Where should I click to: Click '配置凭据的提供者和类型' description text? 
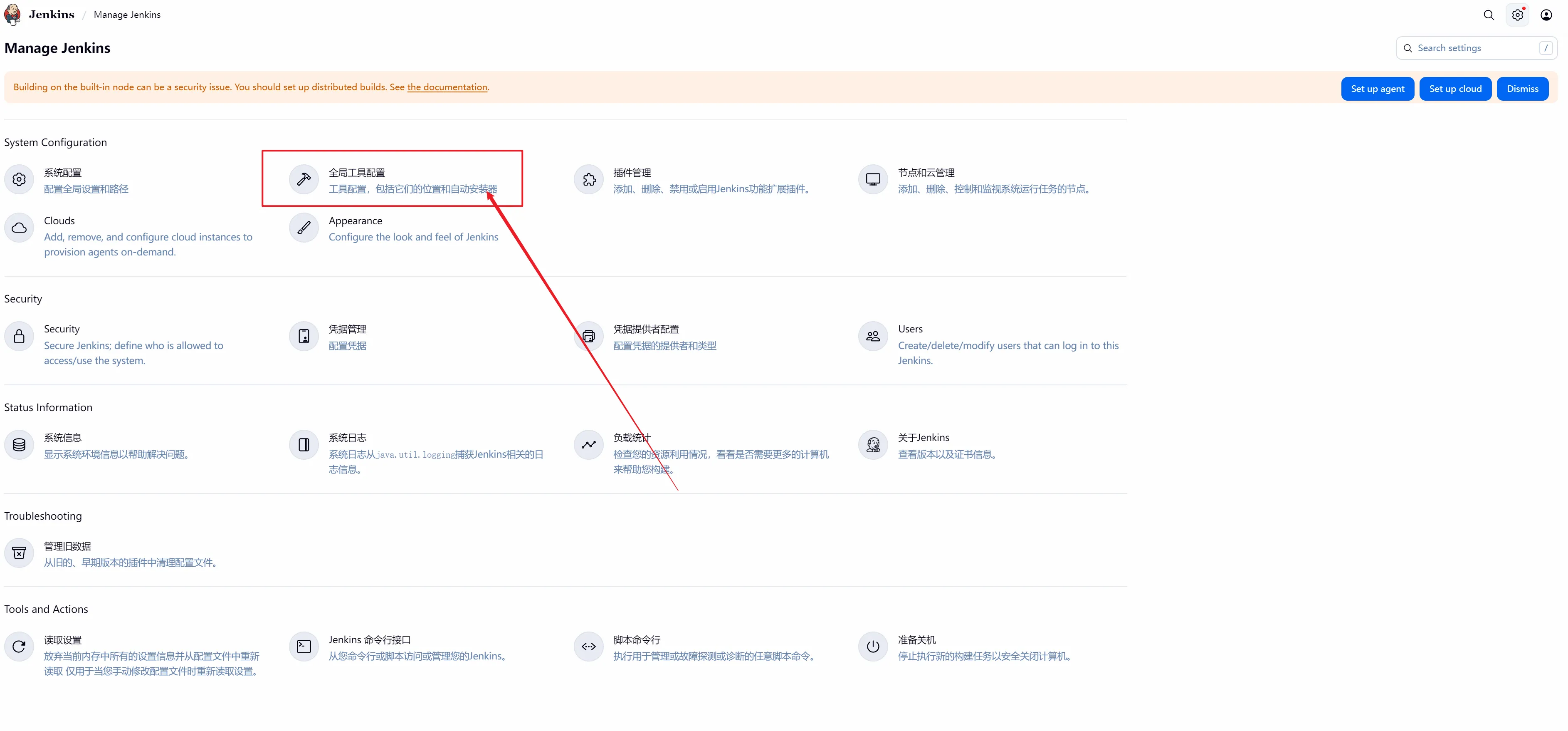tap(665, 346)
